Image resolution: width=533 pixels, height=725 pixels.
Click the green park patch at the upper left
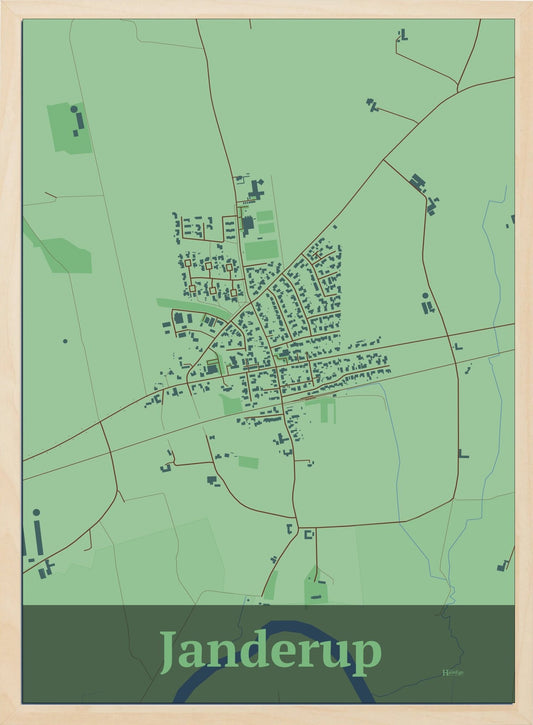coord(69,128)
